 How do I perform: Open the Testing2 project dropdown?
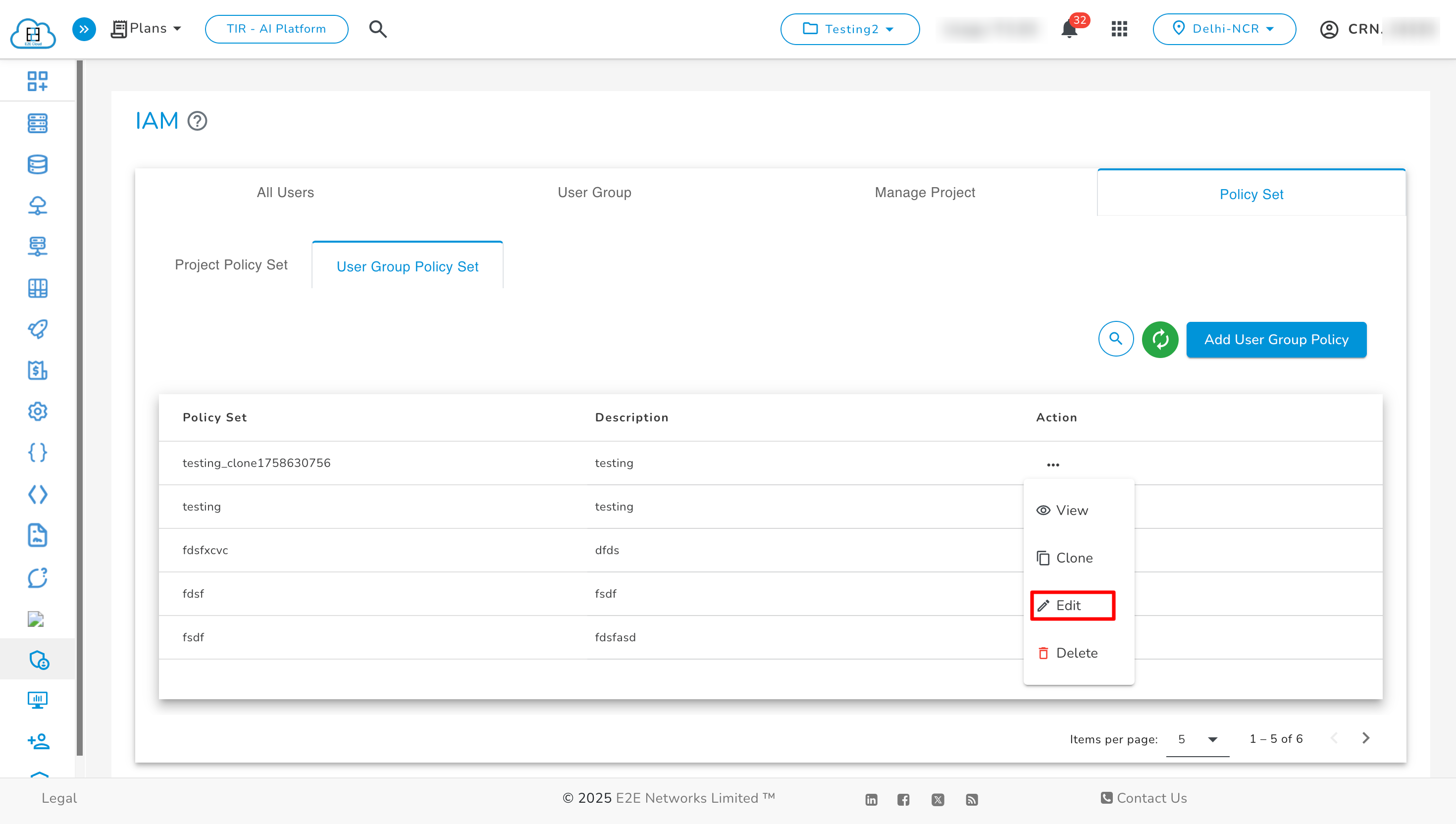[849, 29]
